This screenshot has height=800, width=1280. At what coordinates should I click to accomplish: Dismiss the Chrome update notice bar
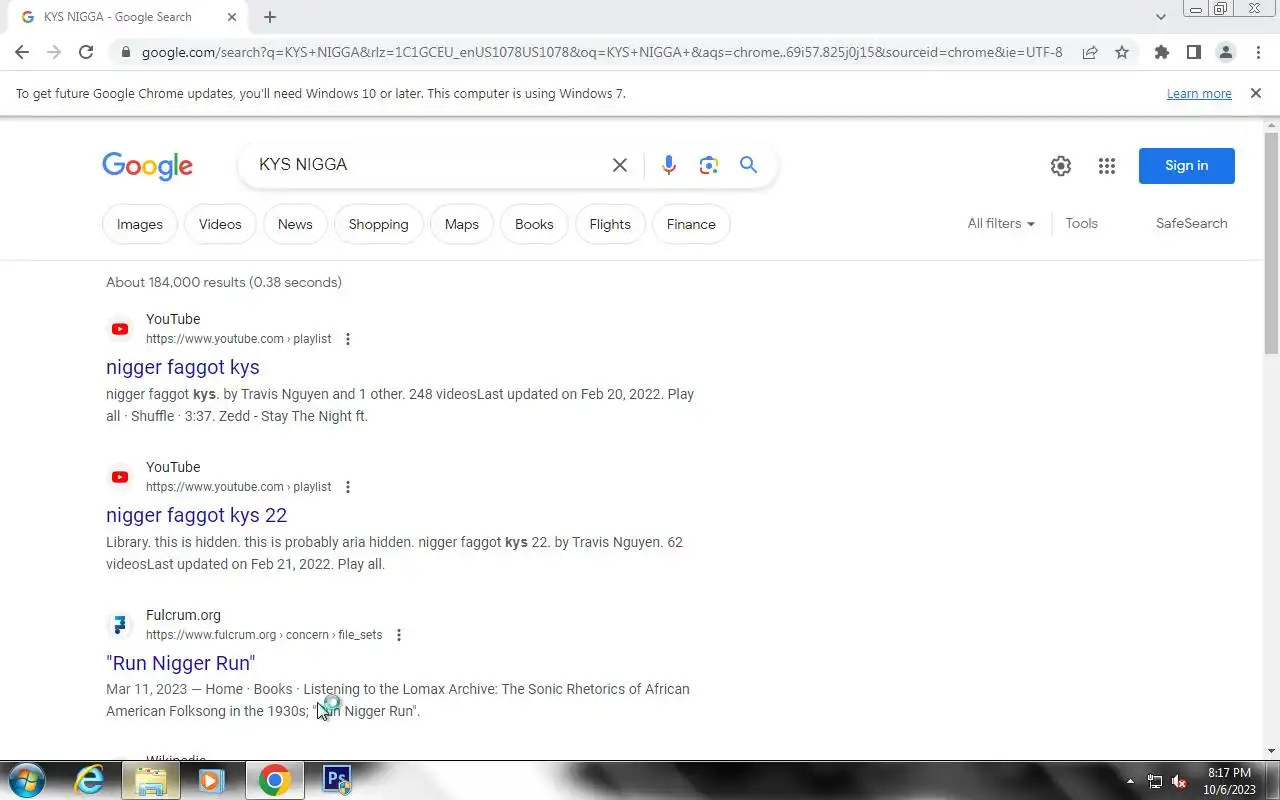coord(1255,93)
